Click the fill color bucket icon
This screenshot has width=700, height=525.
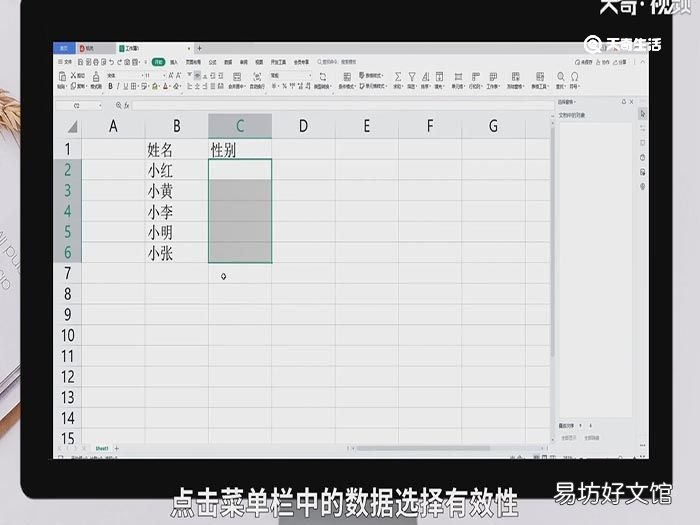pyautogui.click(x=154, y=86)
